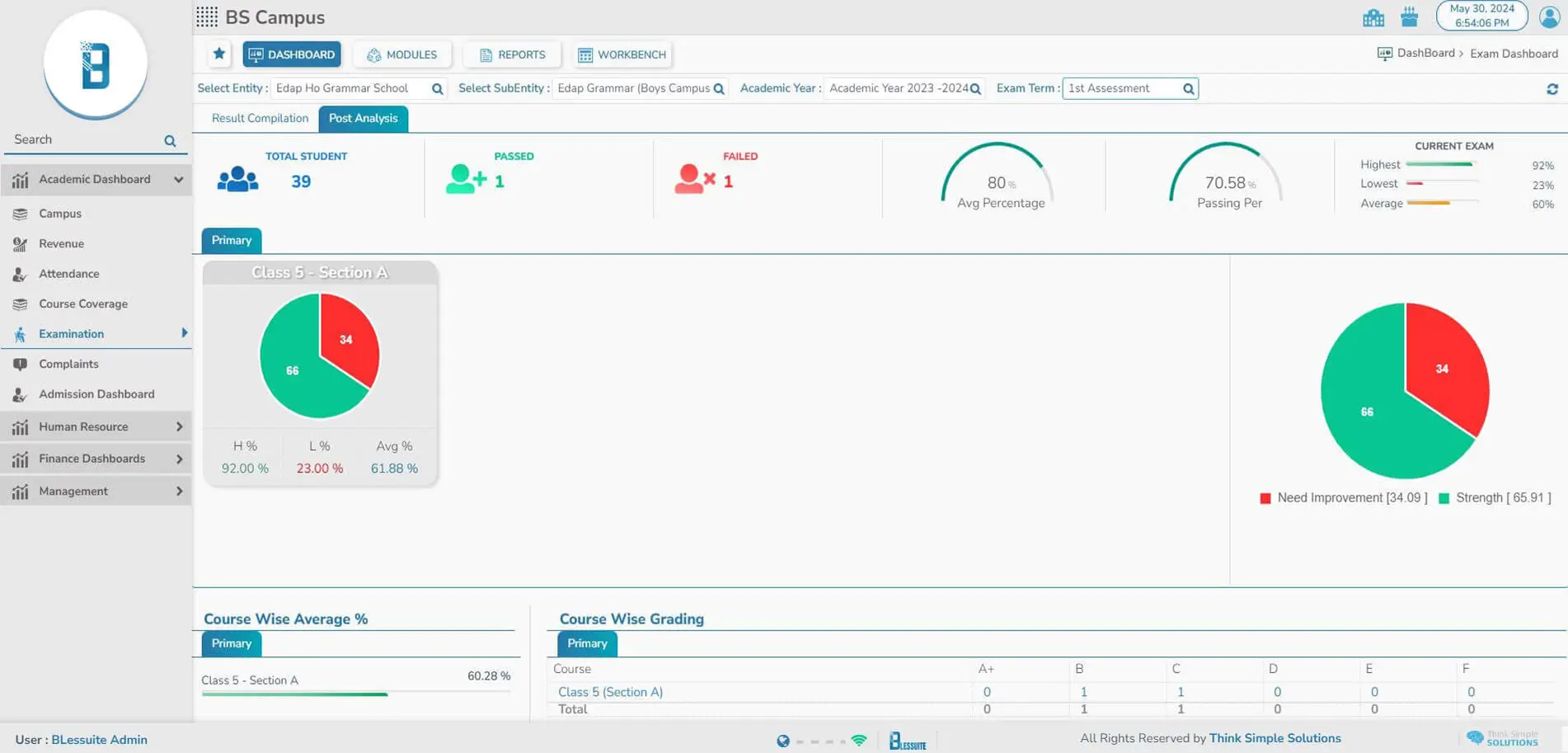Screen dimensions: 1568x753
Task: Open the Class 5 (Section A) link
Action: 610,692
